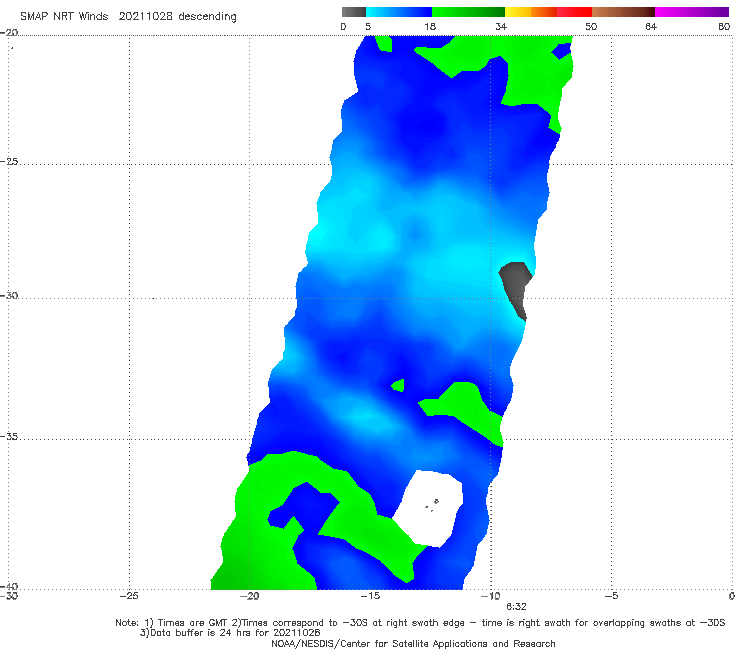Click the color bar label 18
The width and height of the screenshot is (740, 650).
click(430, 27)
